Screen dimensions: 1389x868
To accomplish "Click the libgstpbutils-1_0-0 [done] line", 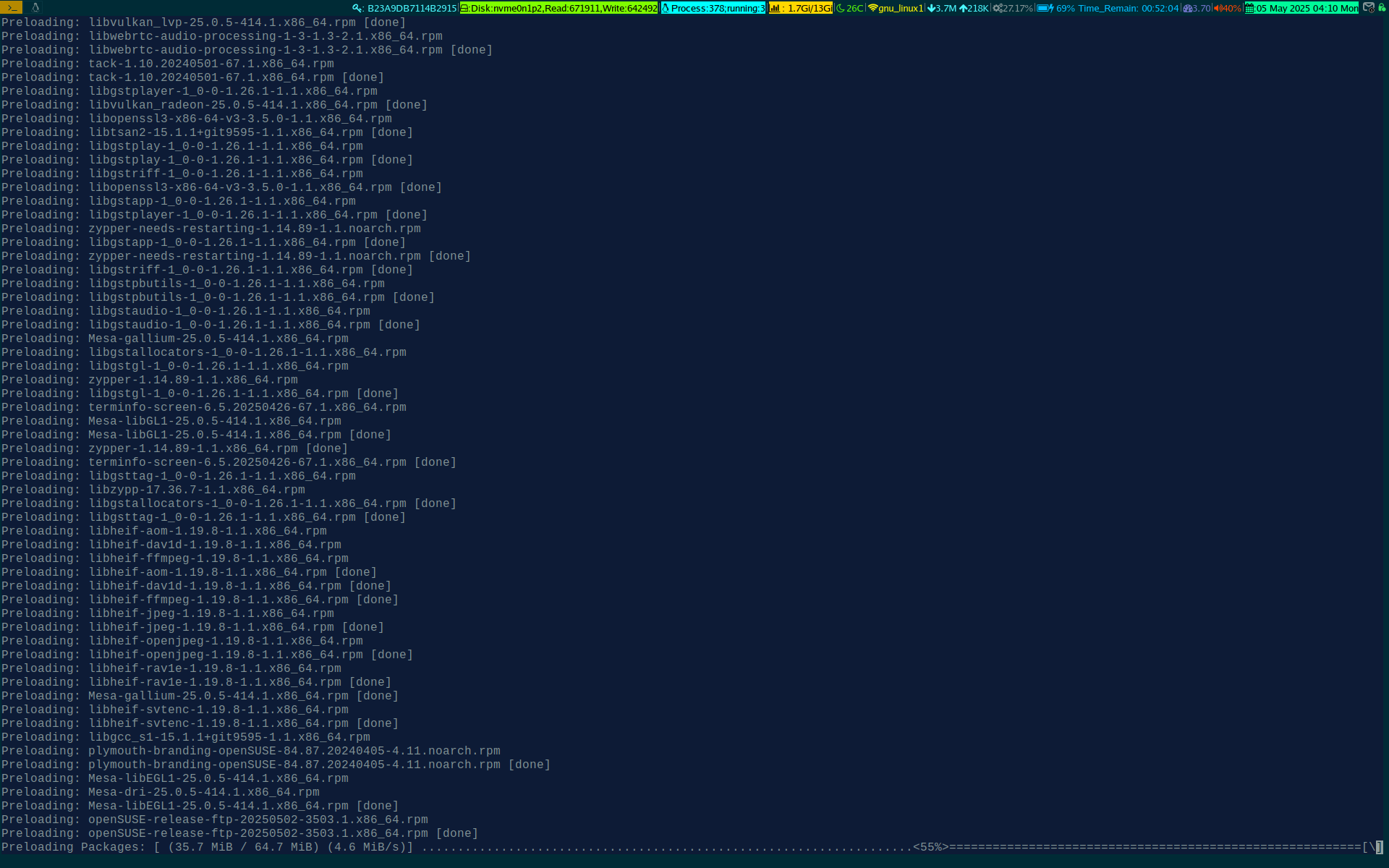I will (x=218, y=297).
